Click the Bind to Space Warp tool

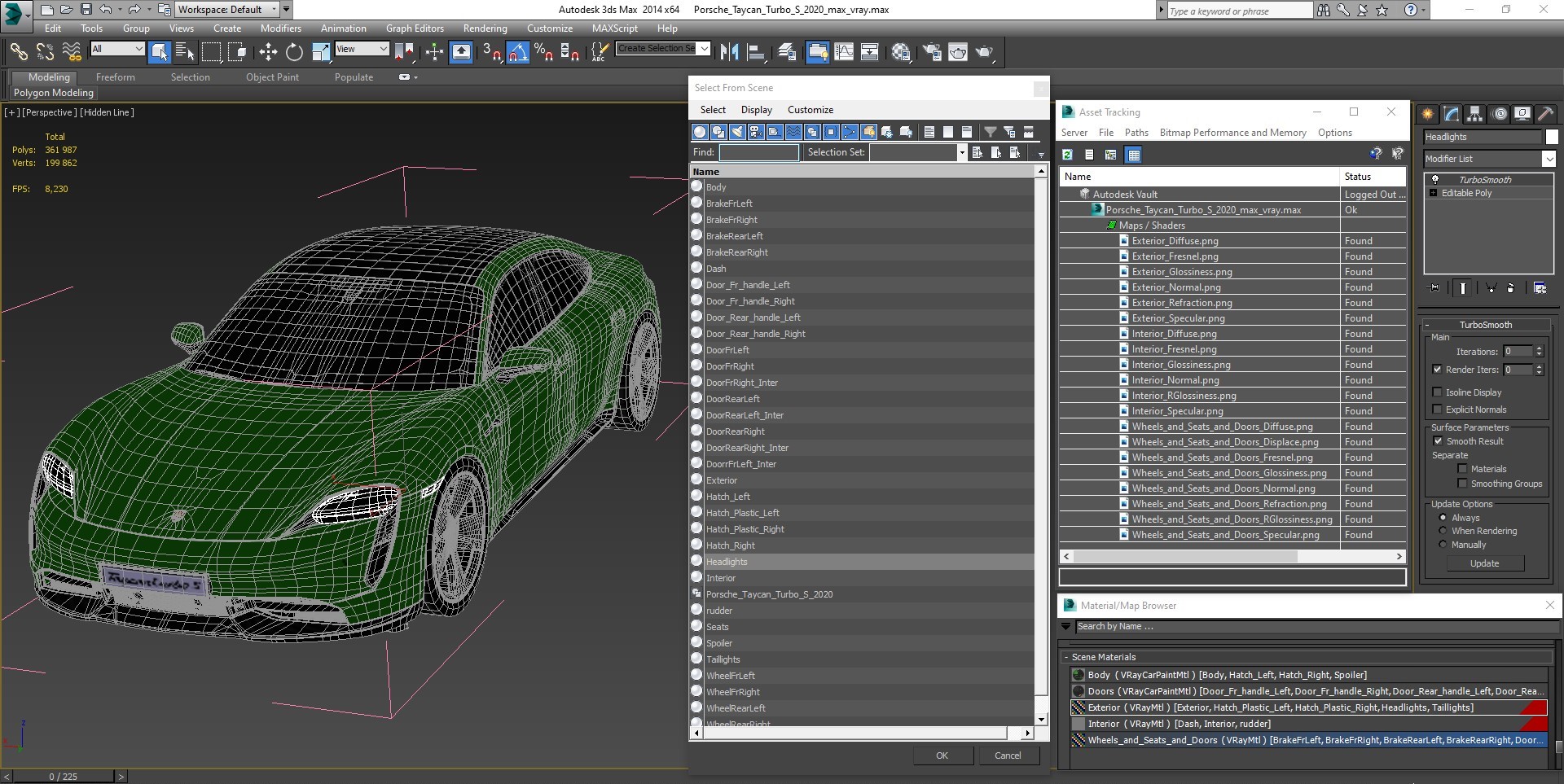(x=72, y=52)
